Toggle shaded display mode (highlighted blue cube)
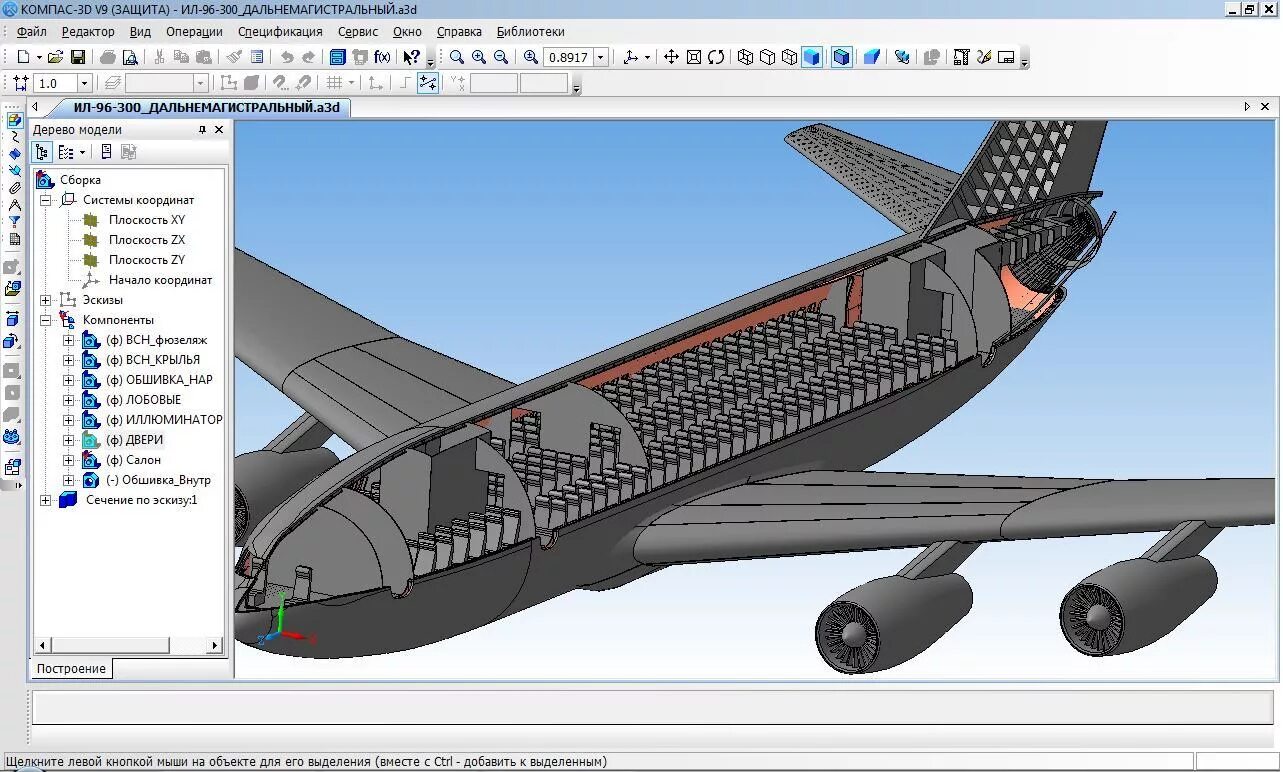 pyautogui.click(x=812, y=57)
